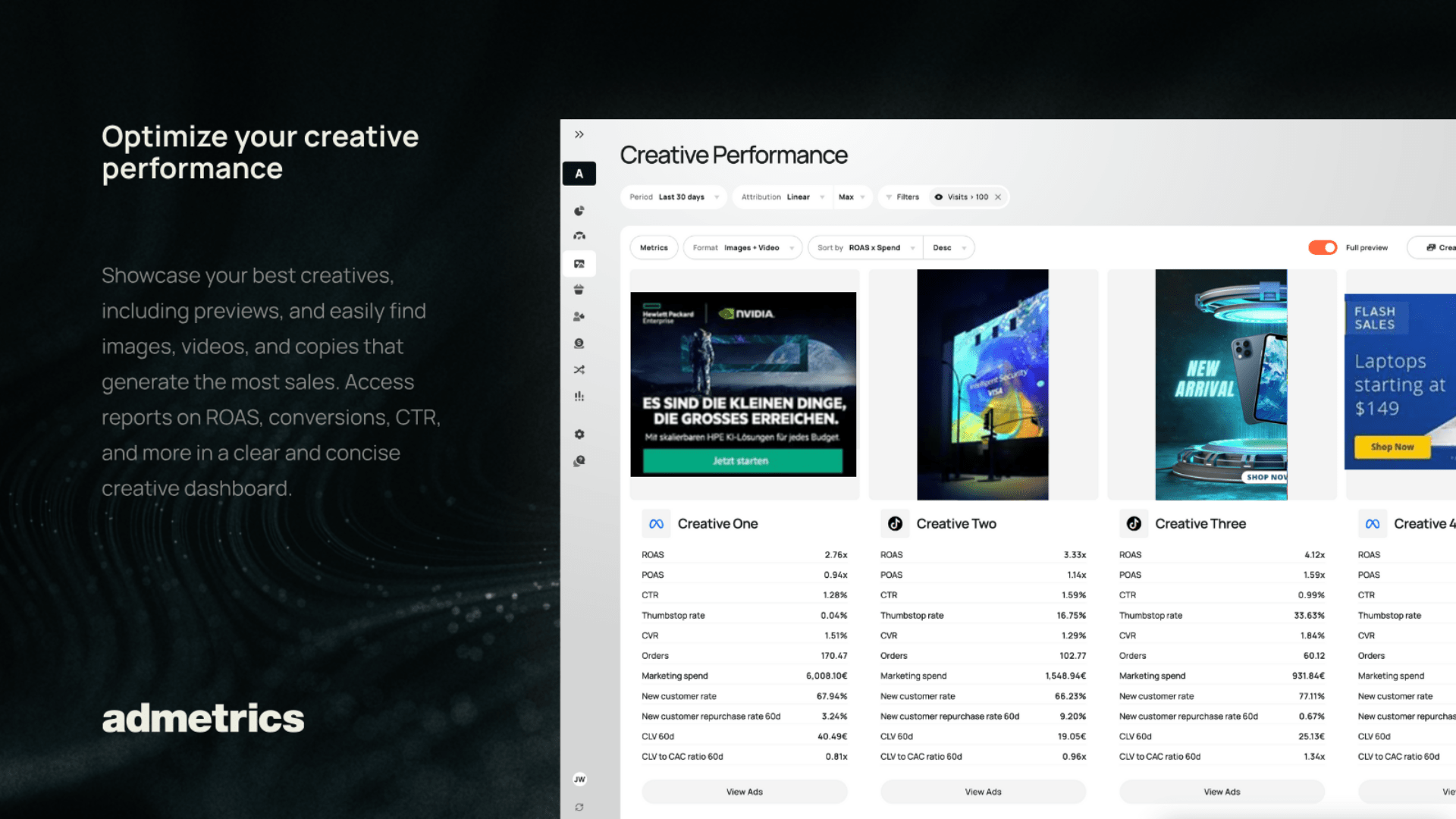The width and height of the screenshot is (1456, 819).
Task: Toggle the Full preview switch on
Action: (1321, 247)
